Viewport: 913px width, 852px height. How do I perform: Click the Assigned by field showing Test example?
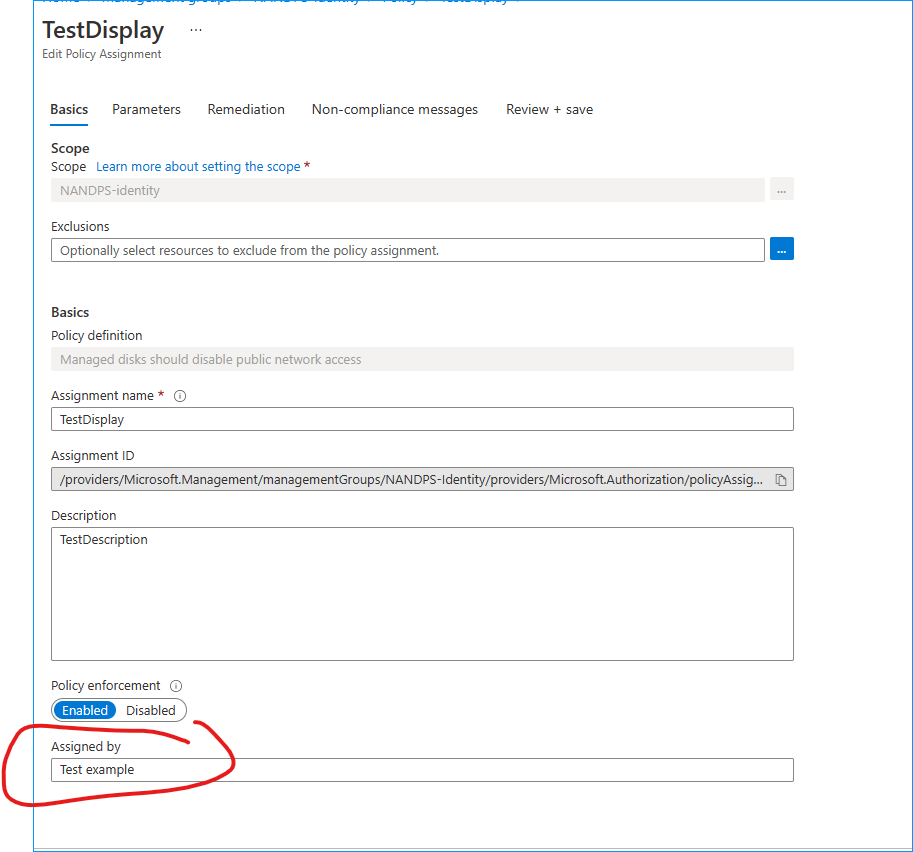pyautogui.click(x=422, y=770)
